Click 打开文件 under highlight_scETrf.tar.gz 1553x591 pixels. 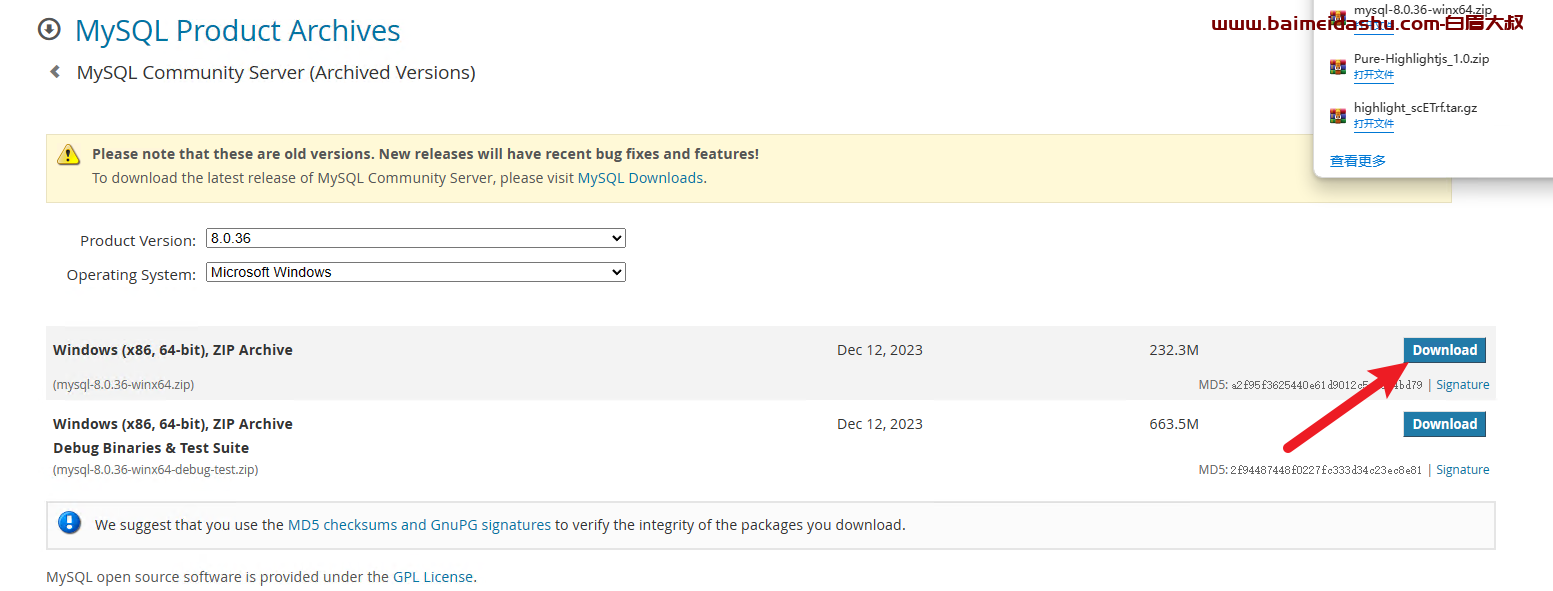point(1373,124)
